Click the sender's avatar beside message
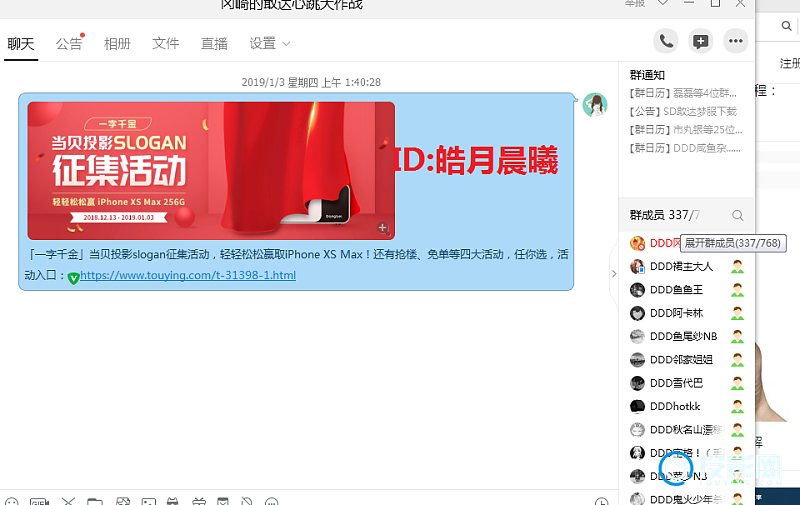Screen dimensions: 800x505 click(x=596, y=105)
